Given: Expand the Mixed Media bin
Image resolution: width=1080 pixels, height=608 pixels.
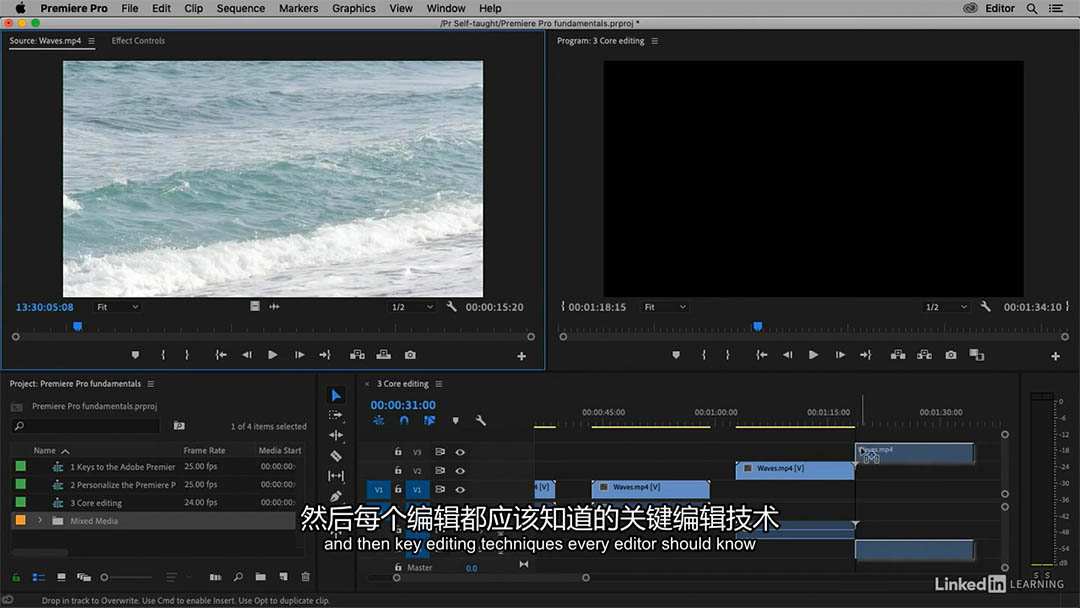Looking at the screenshot, I should (40, 521).
